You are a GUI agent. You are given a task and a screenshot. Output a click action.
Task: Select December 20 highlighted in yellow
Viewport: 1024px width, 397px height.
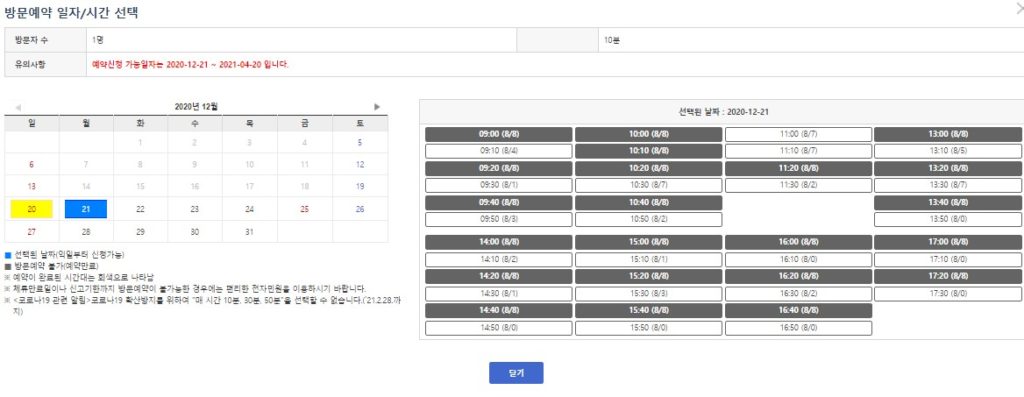tap(31, 209)
